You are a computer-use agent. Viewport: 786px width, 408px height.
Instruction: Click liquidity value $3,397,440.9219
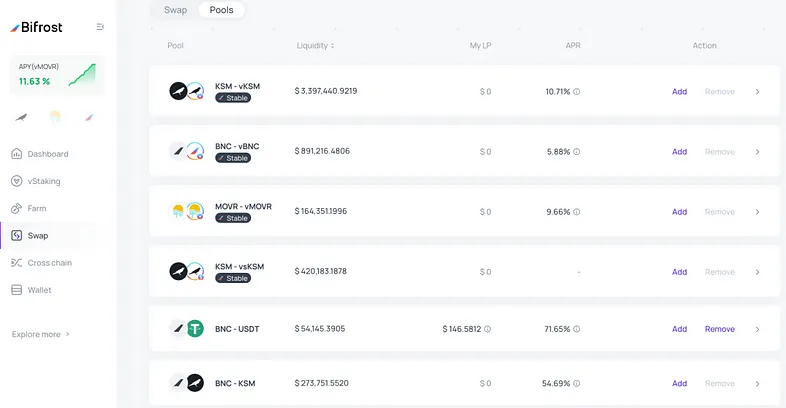[x=326, y=91]
